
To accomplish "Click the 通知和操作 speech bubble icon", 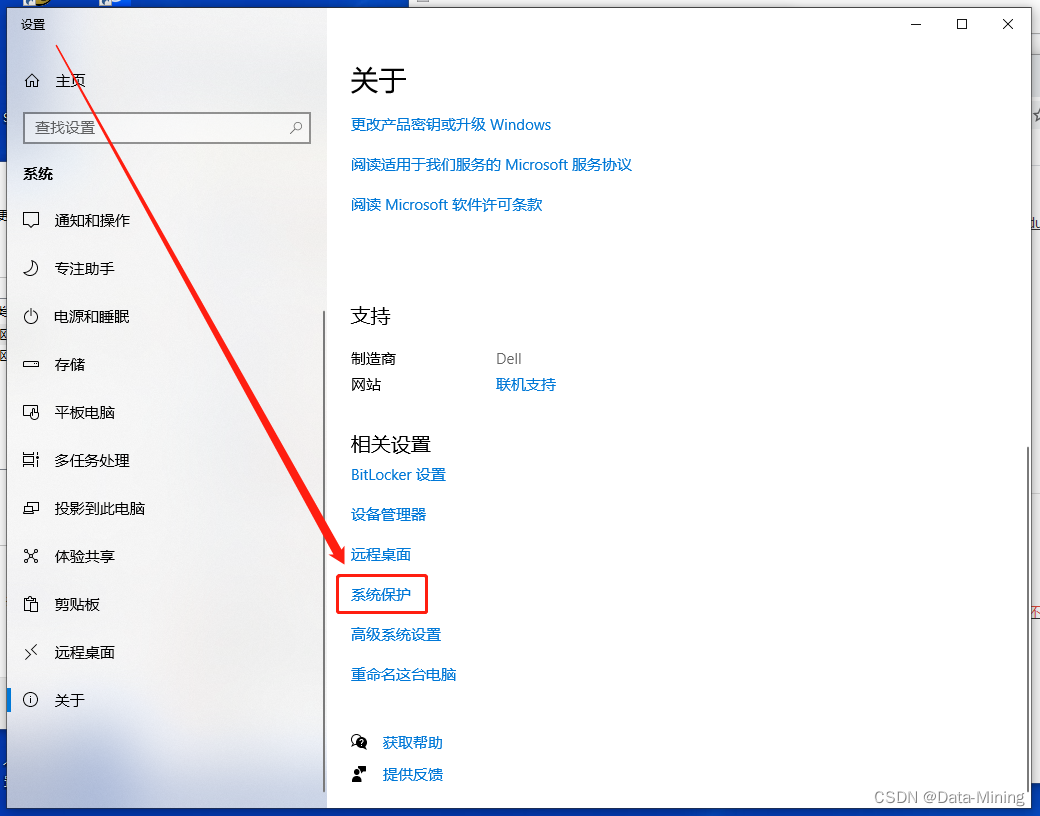I will point(31,220).
